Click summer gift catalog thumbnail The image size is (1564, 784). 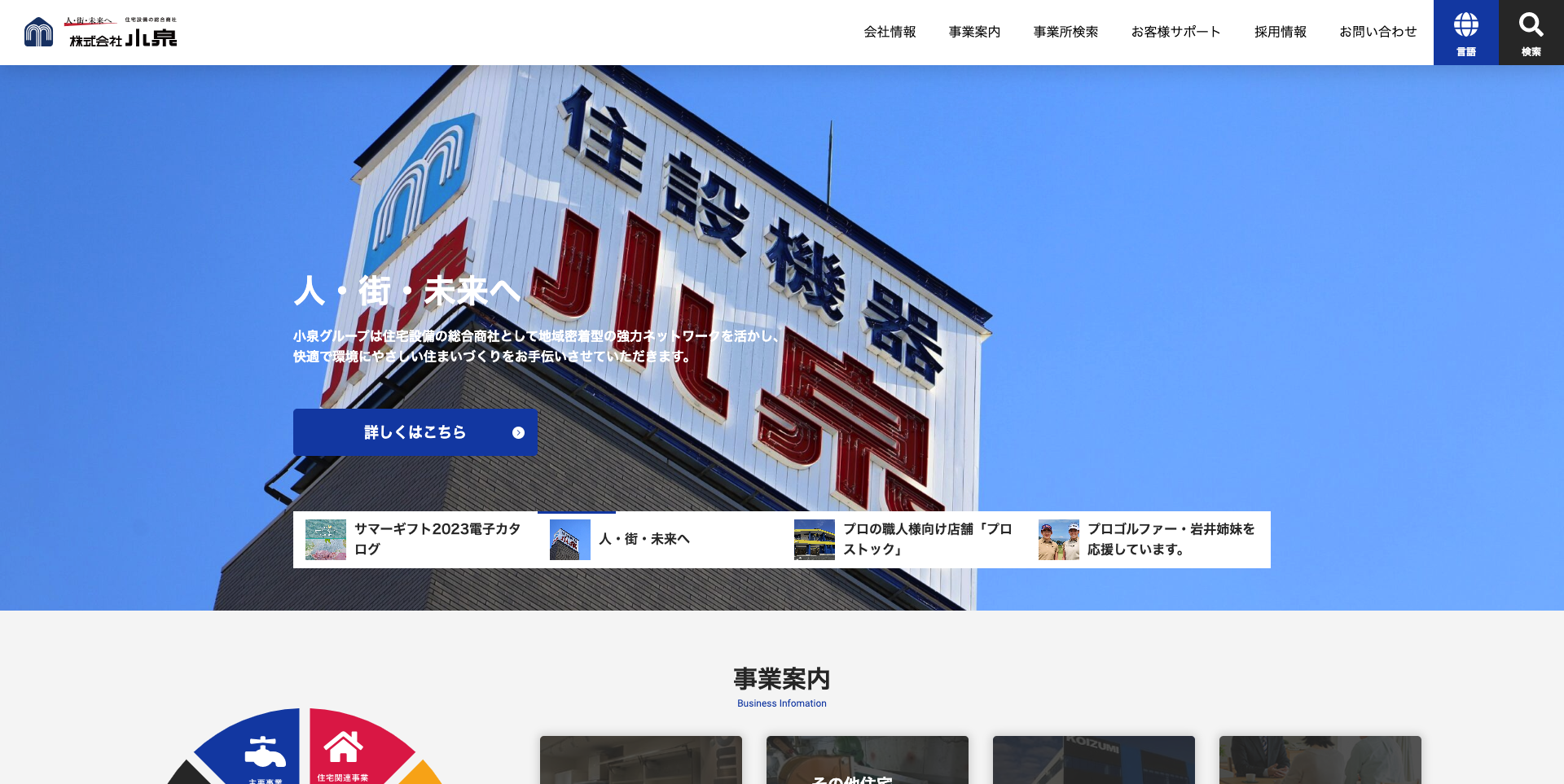[x=326, y=540]
